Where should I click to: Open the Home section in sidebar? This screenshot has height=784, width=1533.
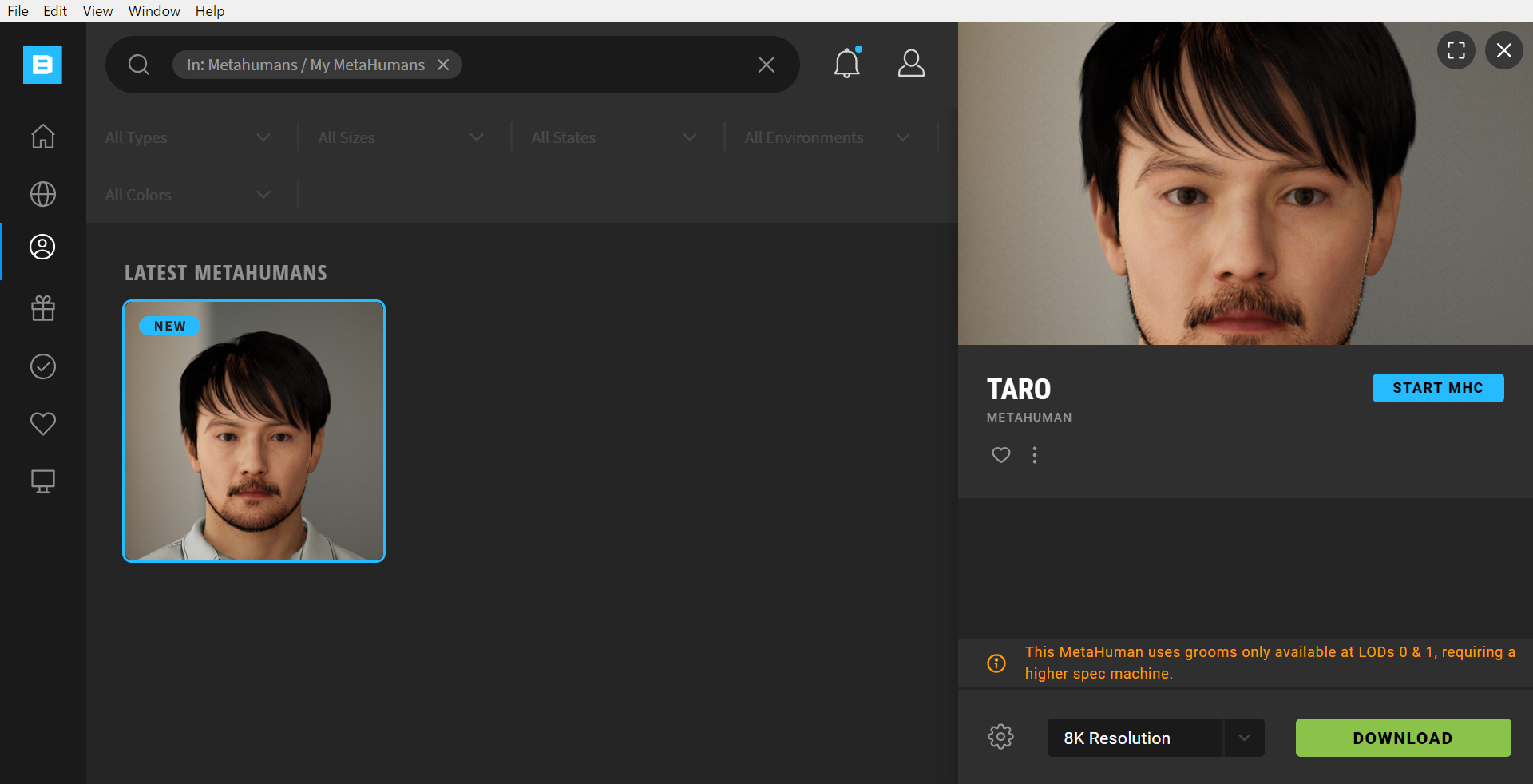click(x=43, y=137)
